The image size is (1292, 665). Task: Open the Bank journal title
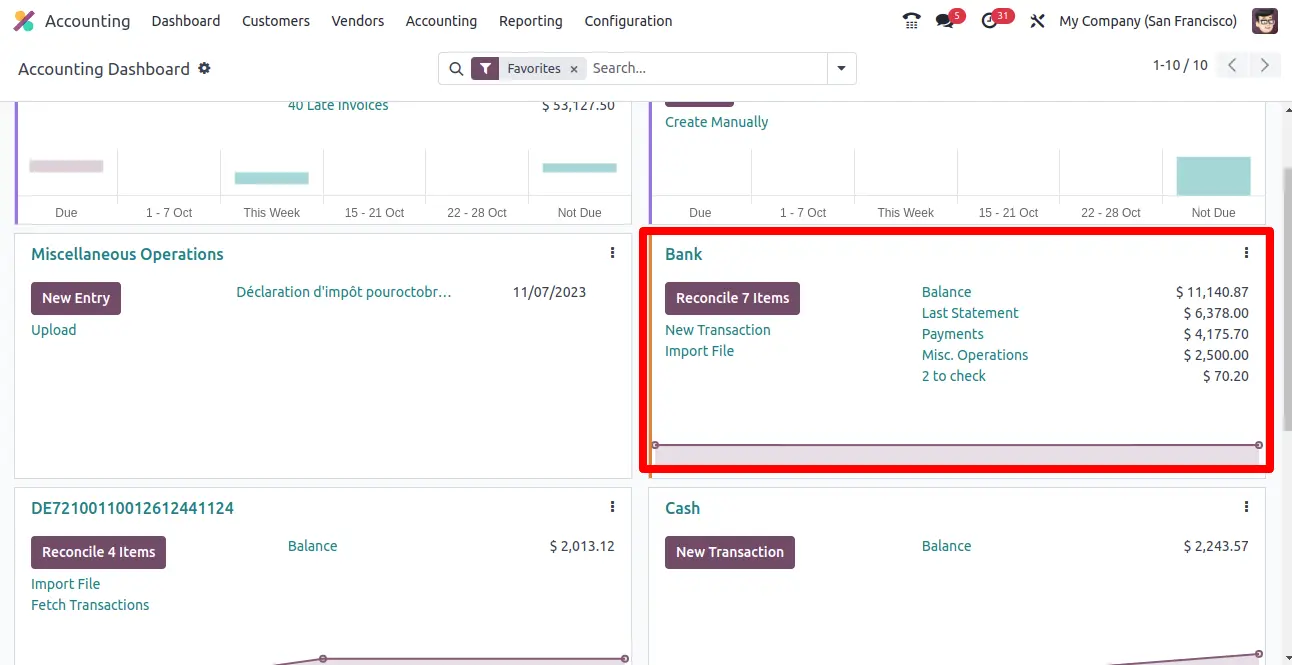pyautogui.click(x=684, y=254)
